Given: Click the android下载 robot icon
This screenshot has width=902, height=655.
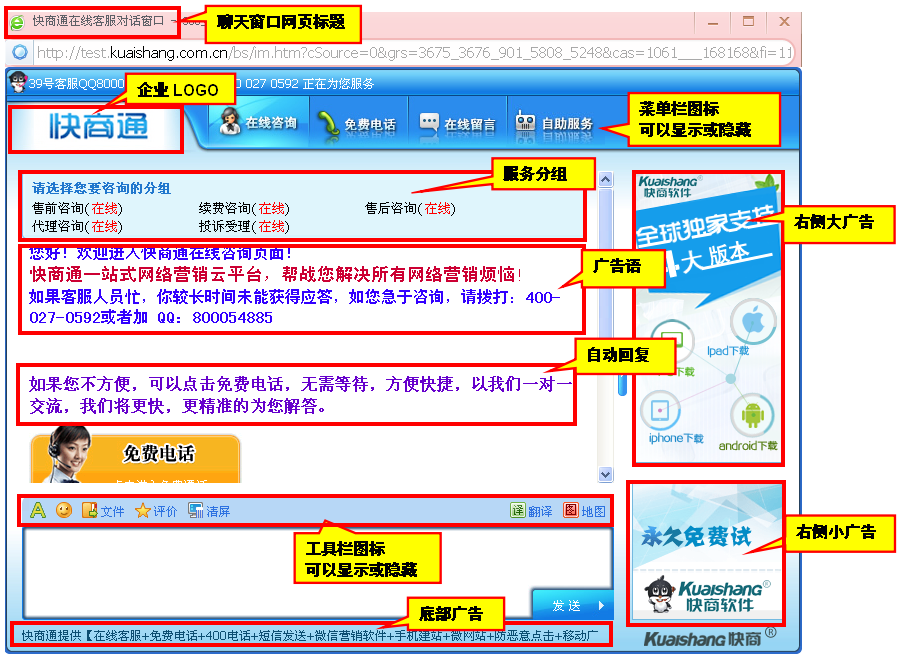Looking at the screenshot, I should point(752,414).
